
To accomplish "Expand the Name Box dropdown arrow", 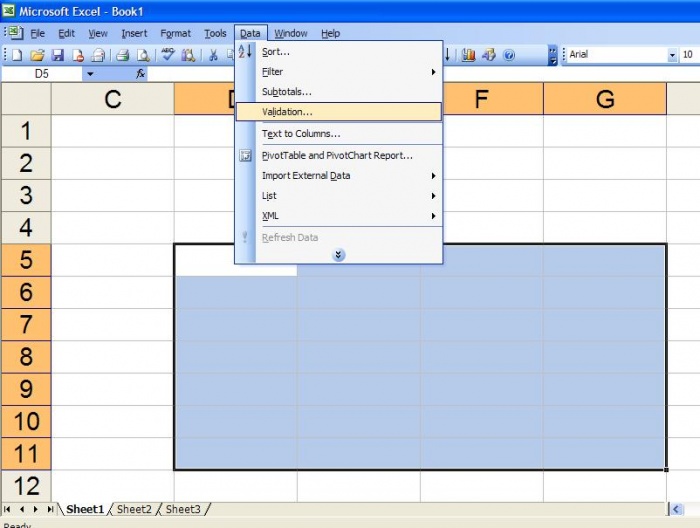I will point(90,74).
